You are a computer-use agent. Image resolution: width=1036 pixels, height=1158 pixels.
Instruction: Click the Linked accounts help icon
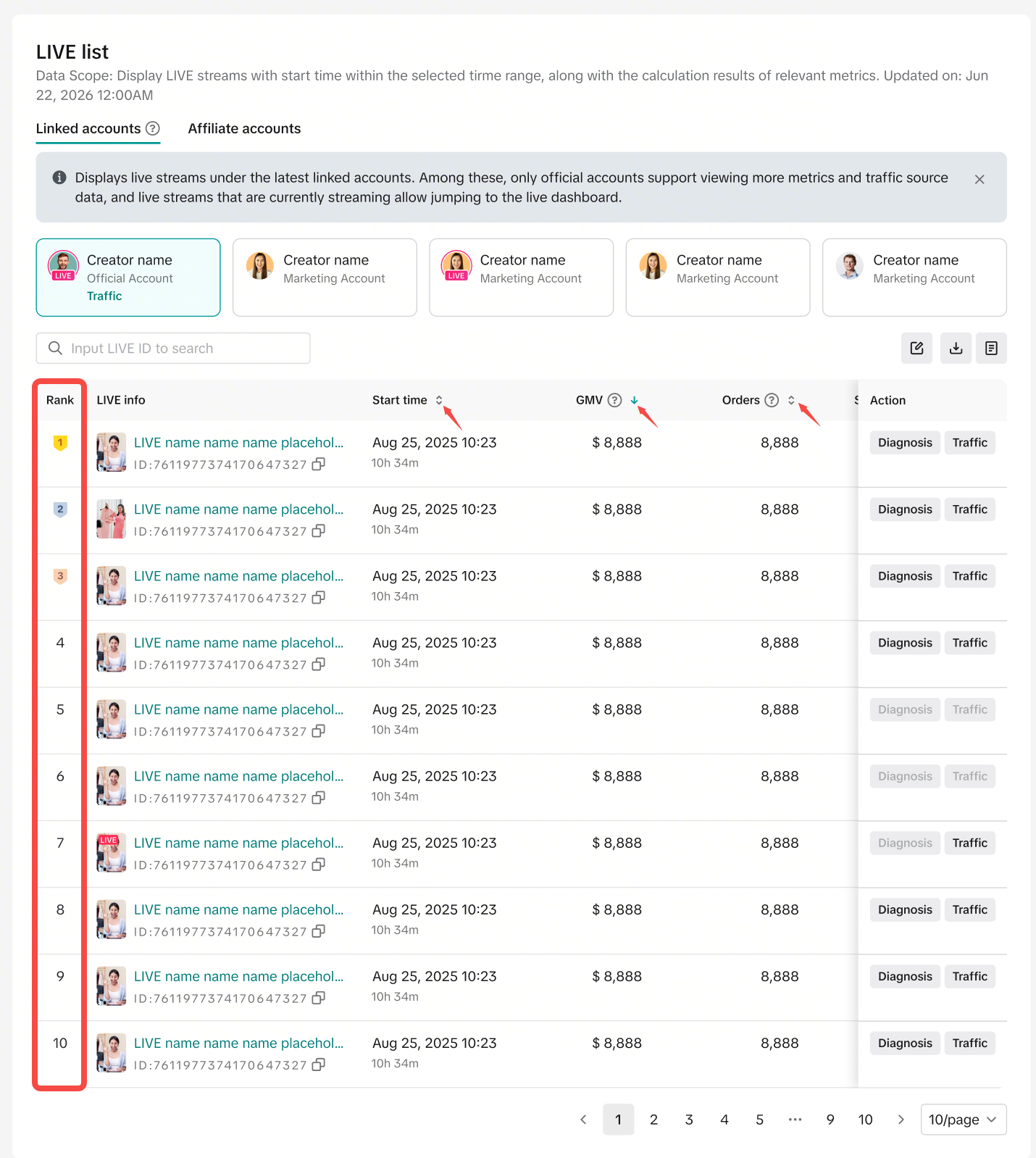152,128
